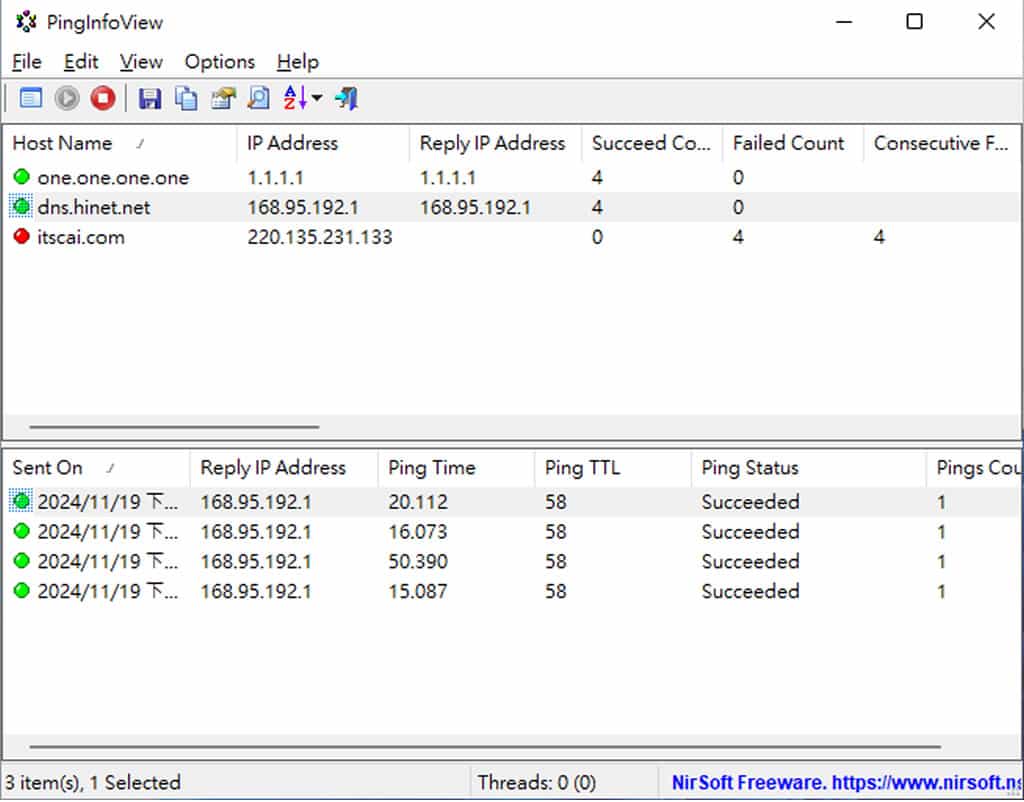Click the Copy Selected Items icon
1024x802 pixels.
click(186, 98)
